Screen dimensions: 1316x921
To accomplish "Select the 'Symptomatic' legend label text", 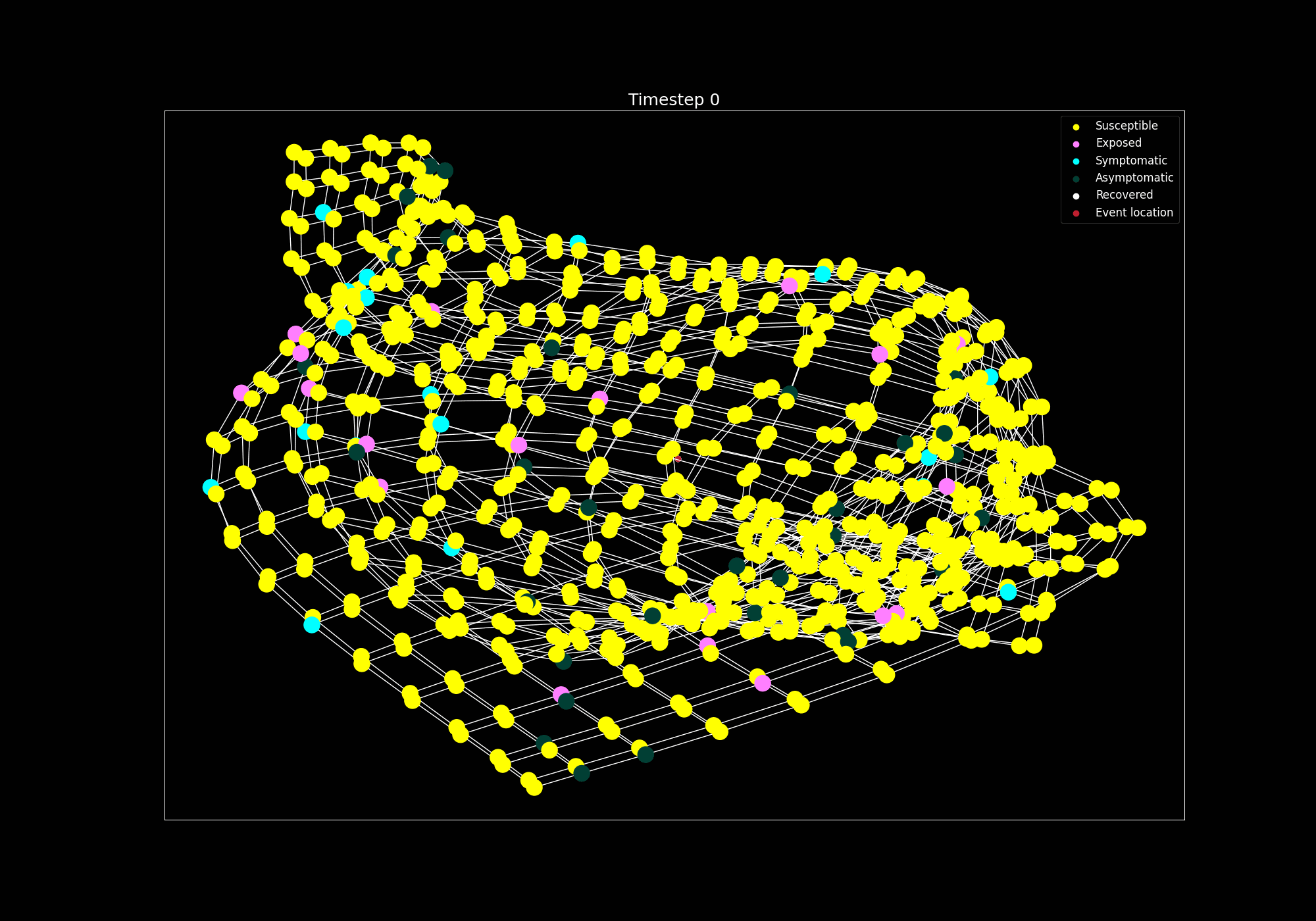I will click(x=1130, y=161).
